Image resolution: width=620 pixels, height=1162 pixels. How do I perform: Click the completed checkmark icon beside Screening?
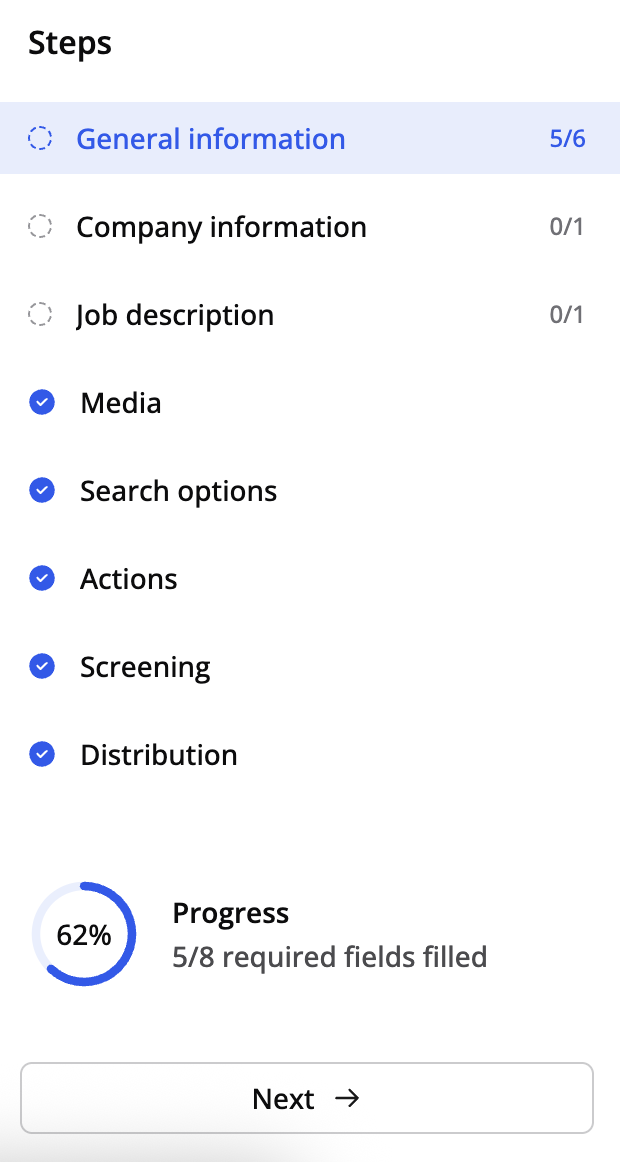(x=42, y=667)
